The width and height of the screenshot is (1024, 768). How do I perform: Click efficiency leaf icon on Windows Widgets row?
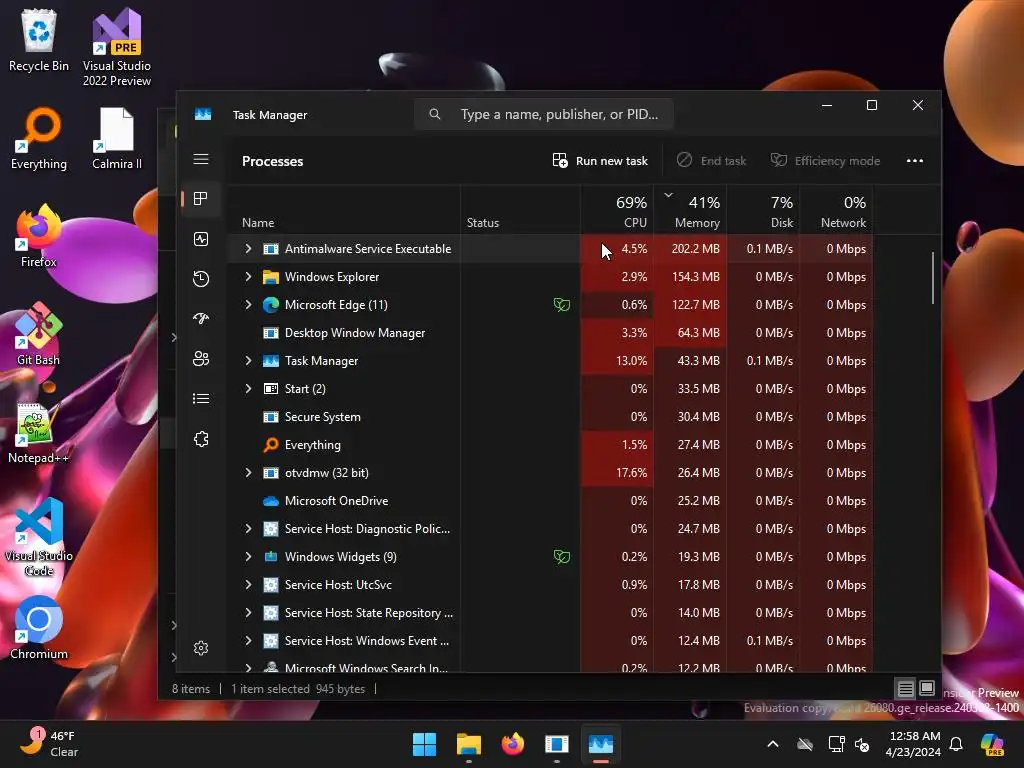[562, 557]
